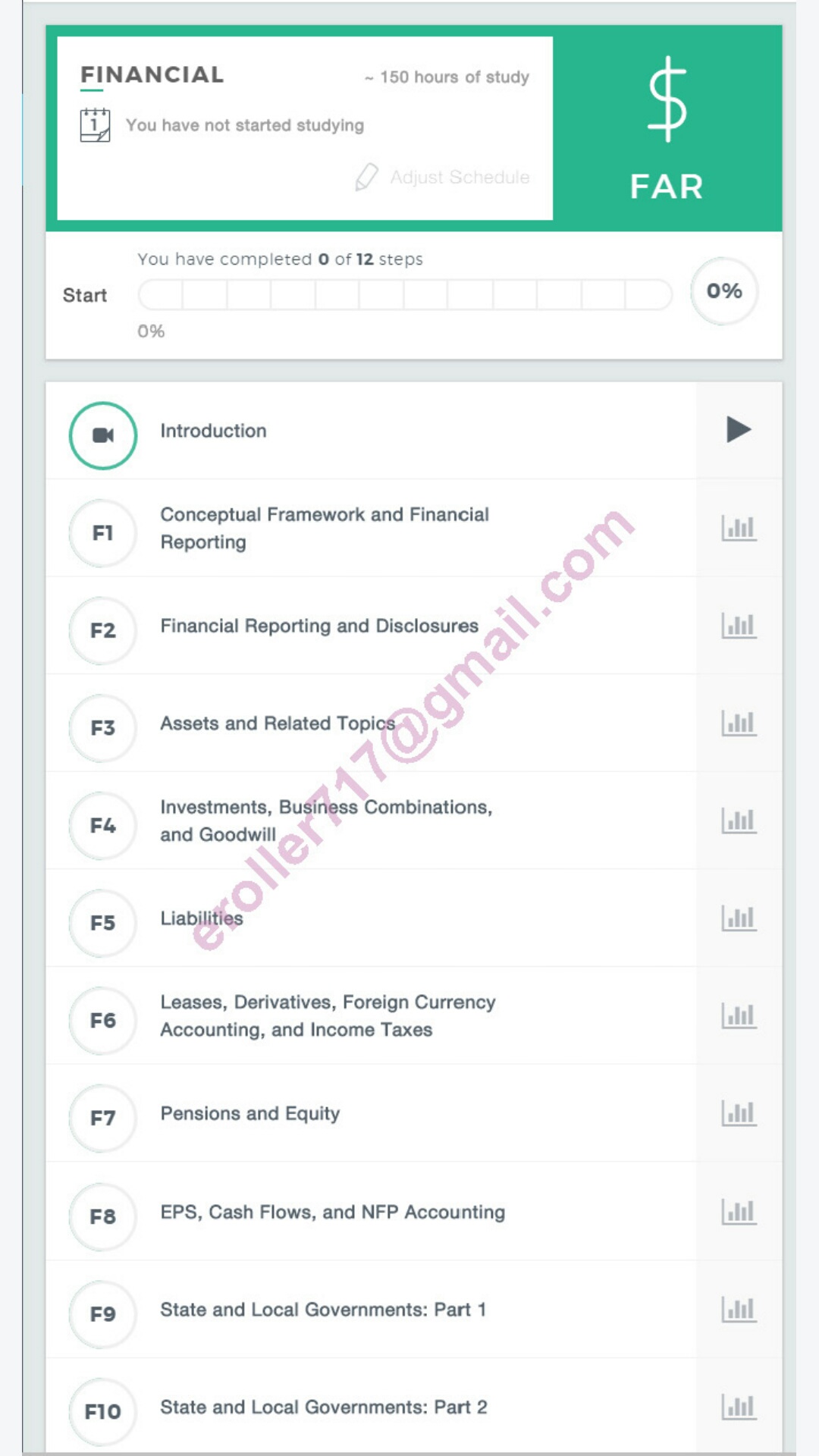Click the calendar icon in the Financial card
819x1456 pixels.
[95, 125]
